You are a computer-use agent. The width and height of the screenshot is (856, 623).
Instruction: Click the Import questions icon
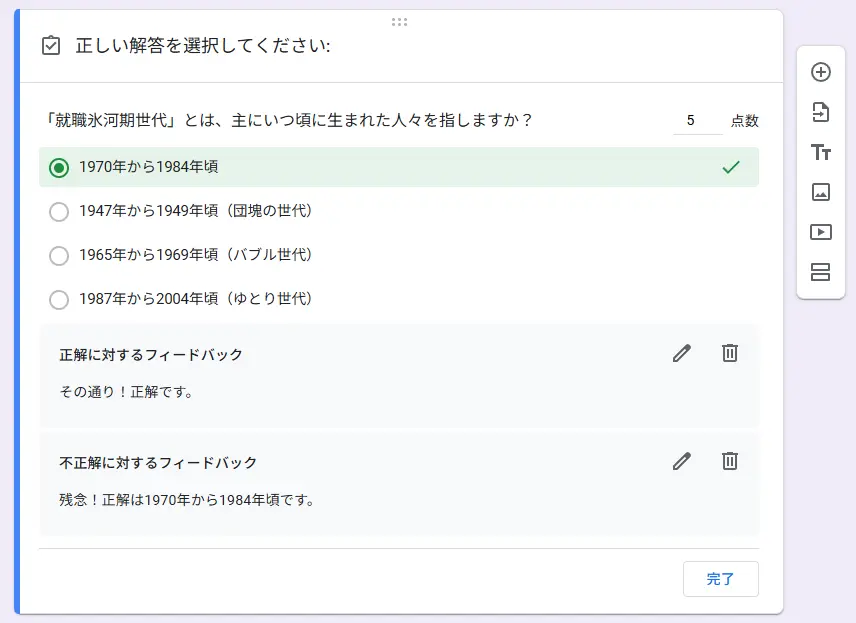click(821, 112)
